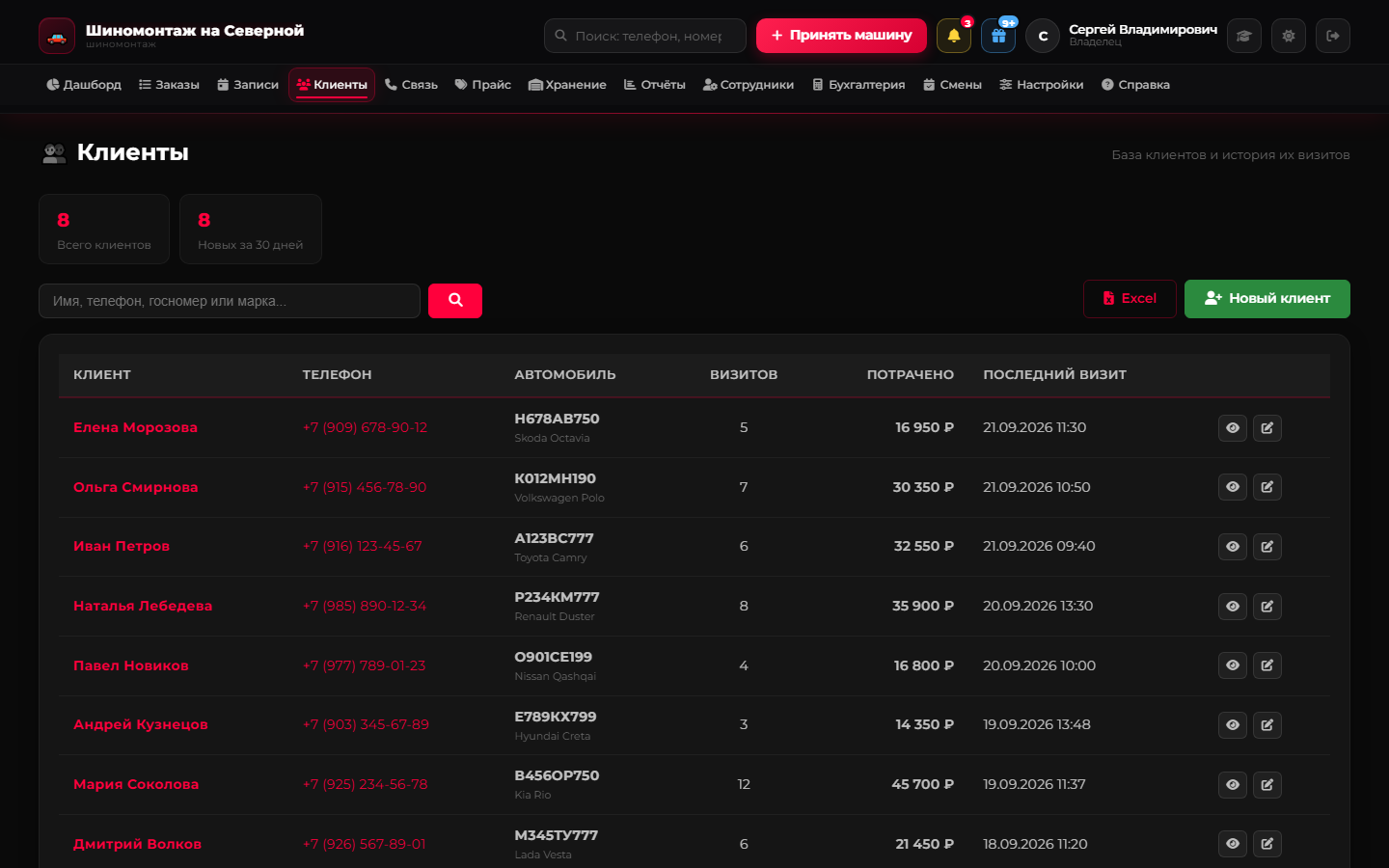Focus the top global search field

pos(645,36)
